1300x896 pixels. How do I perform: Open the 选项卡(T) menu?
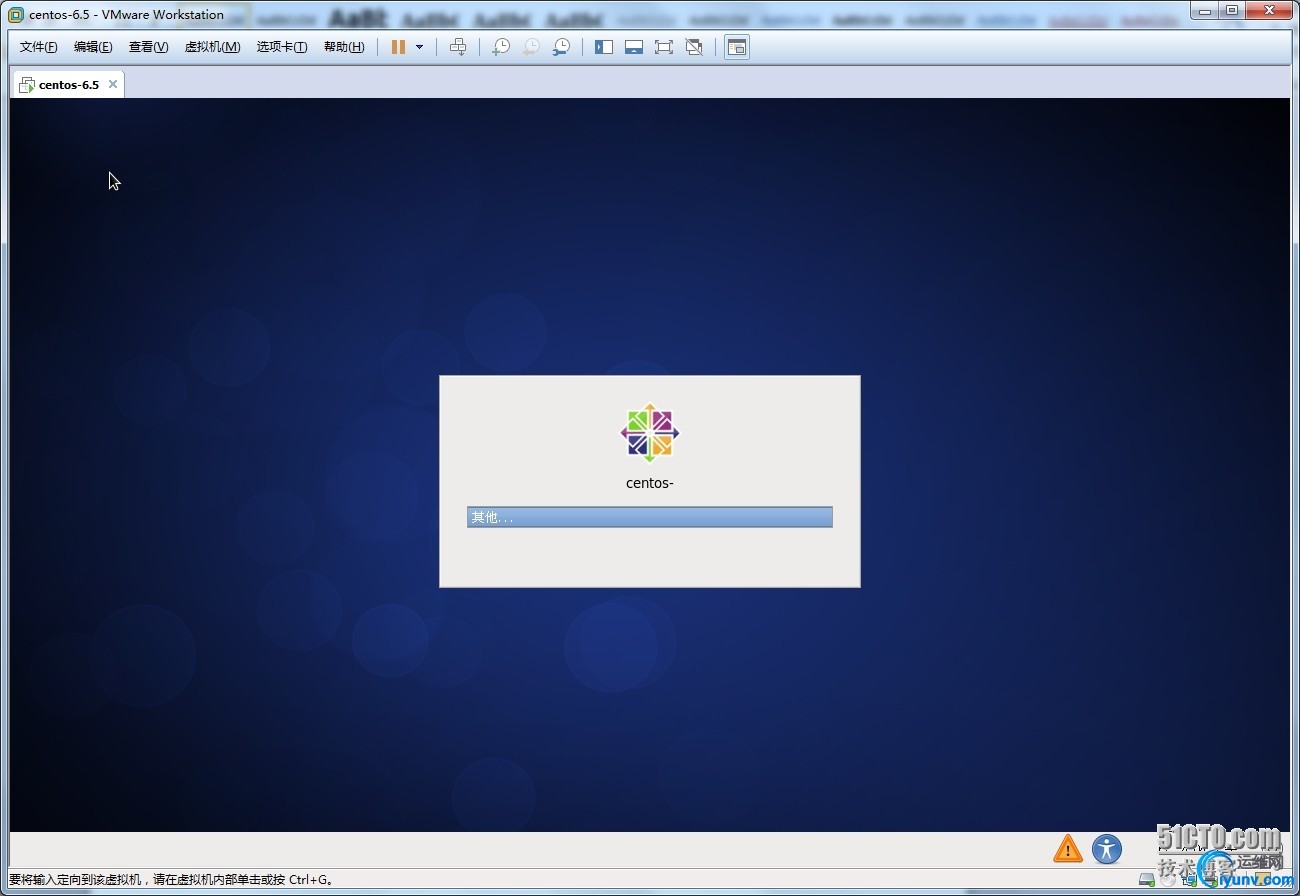click(282, 47)
